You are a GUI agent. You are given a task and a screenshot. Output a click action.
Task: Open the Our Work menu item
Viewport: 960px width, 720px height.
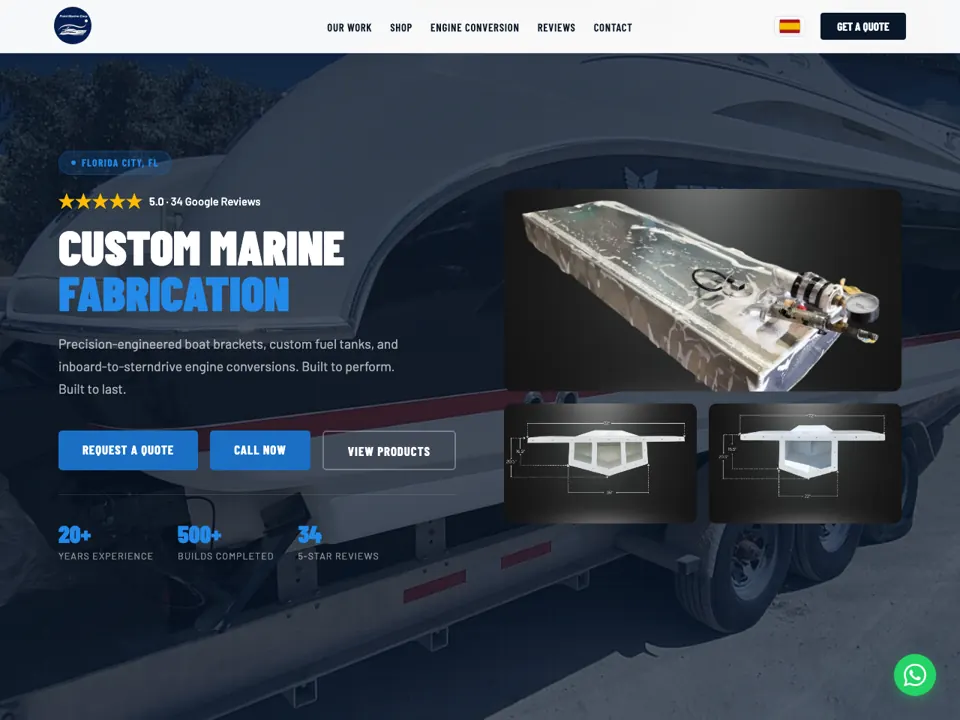pyautogui.click(x=349, y=28)
